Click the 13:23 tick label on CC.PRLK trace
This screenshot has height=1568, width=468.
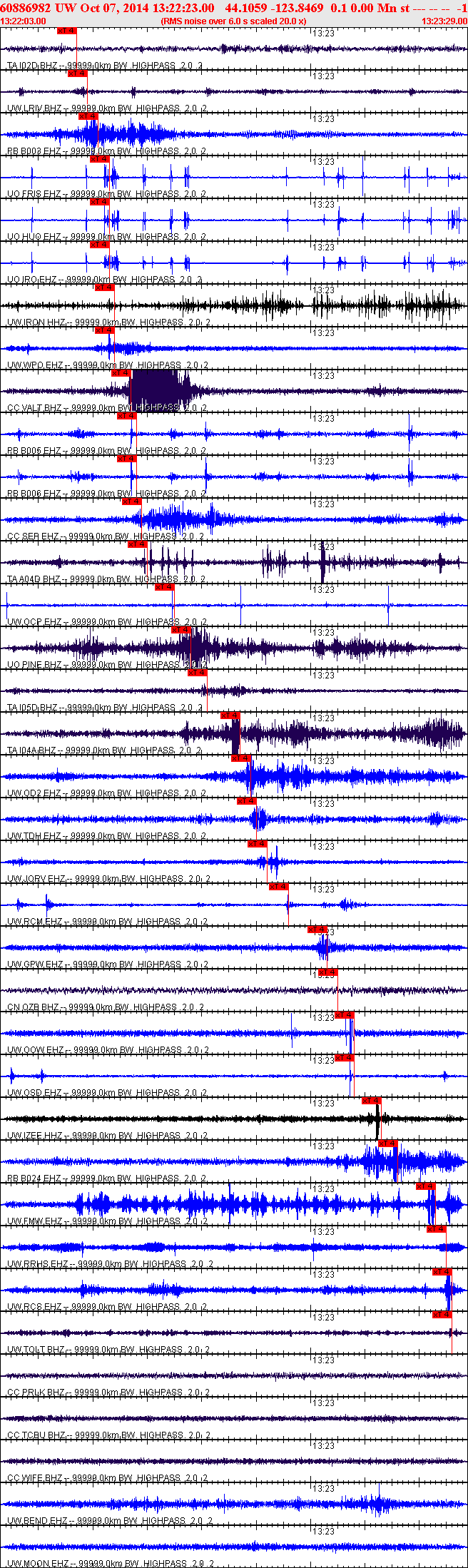325,1360
